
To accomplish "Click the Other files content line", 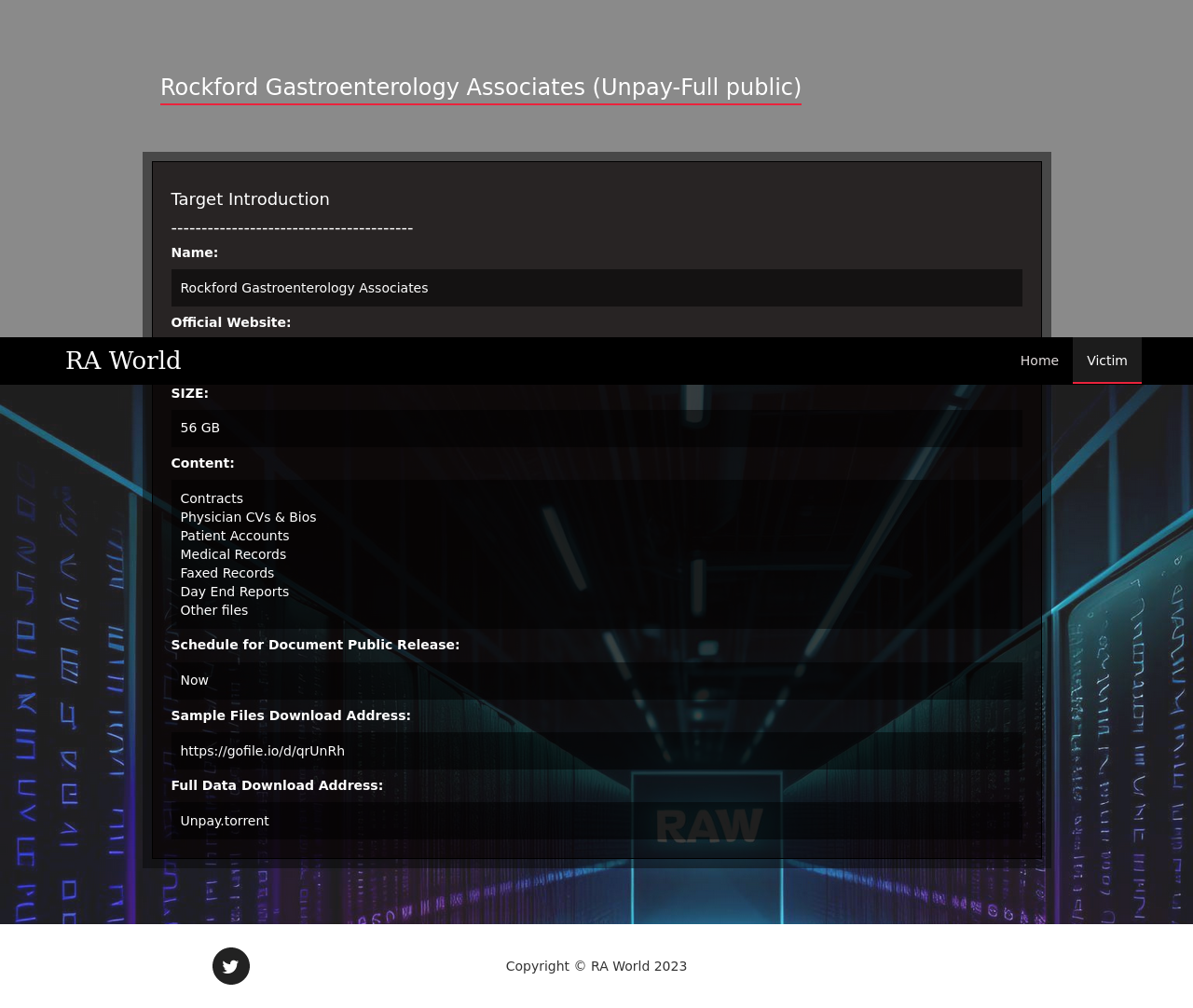I will [x=213, y=610].
